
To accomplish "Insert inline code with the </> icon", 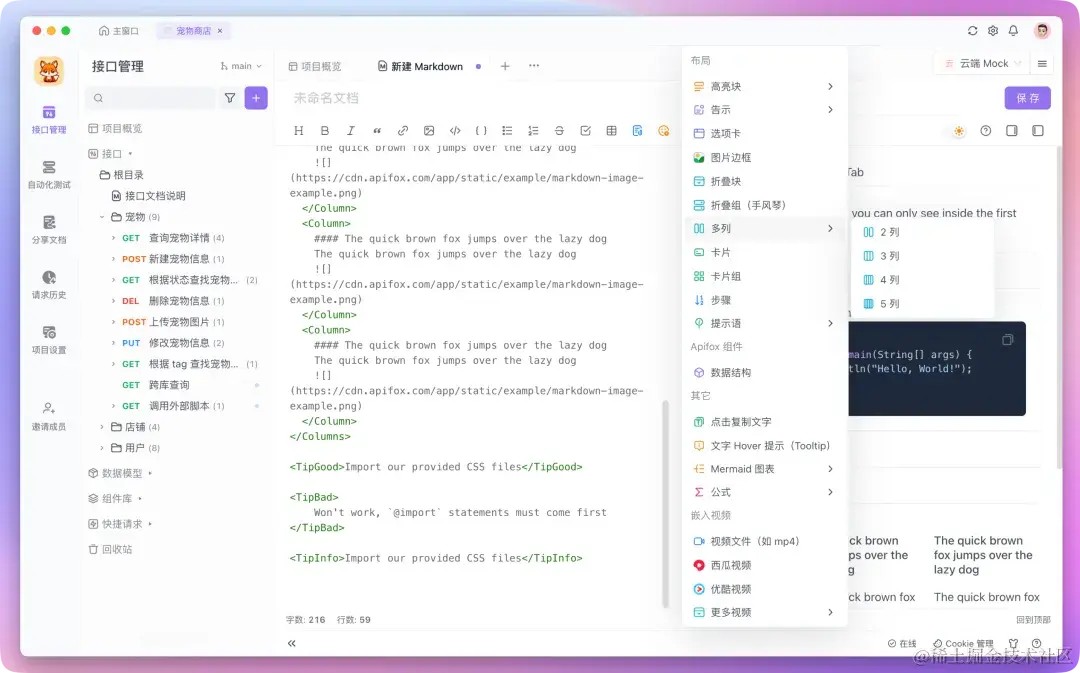I will coord(455,131).
